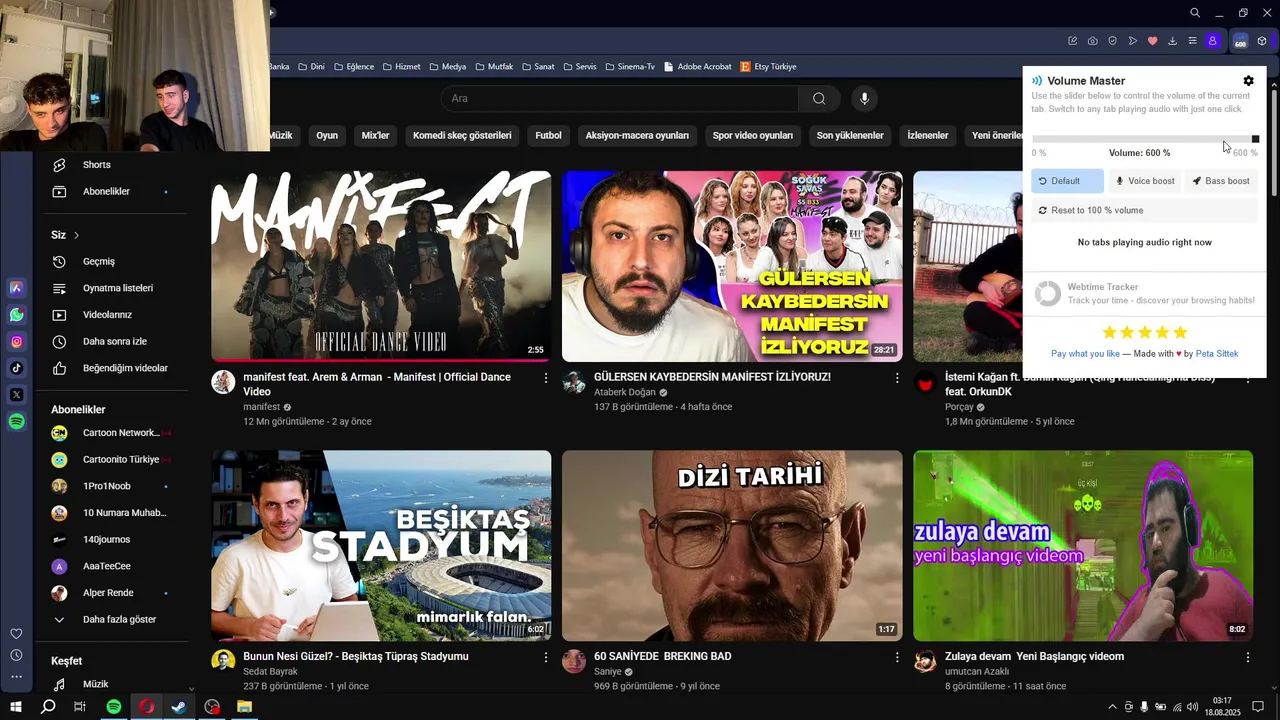Click the Volume Master toolbar icon showing 600
This screenshot has width=1280, height=720.
click(1240, 41)
